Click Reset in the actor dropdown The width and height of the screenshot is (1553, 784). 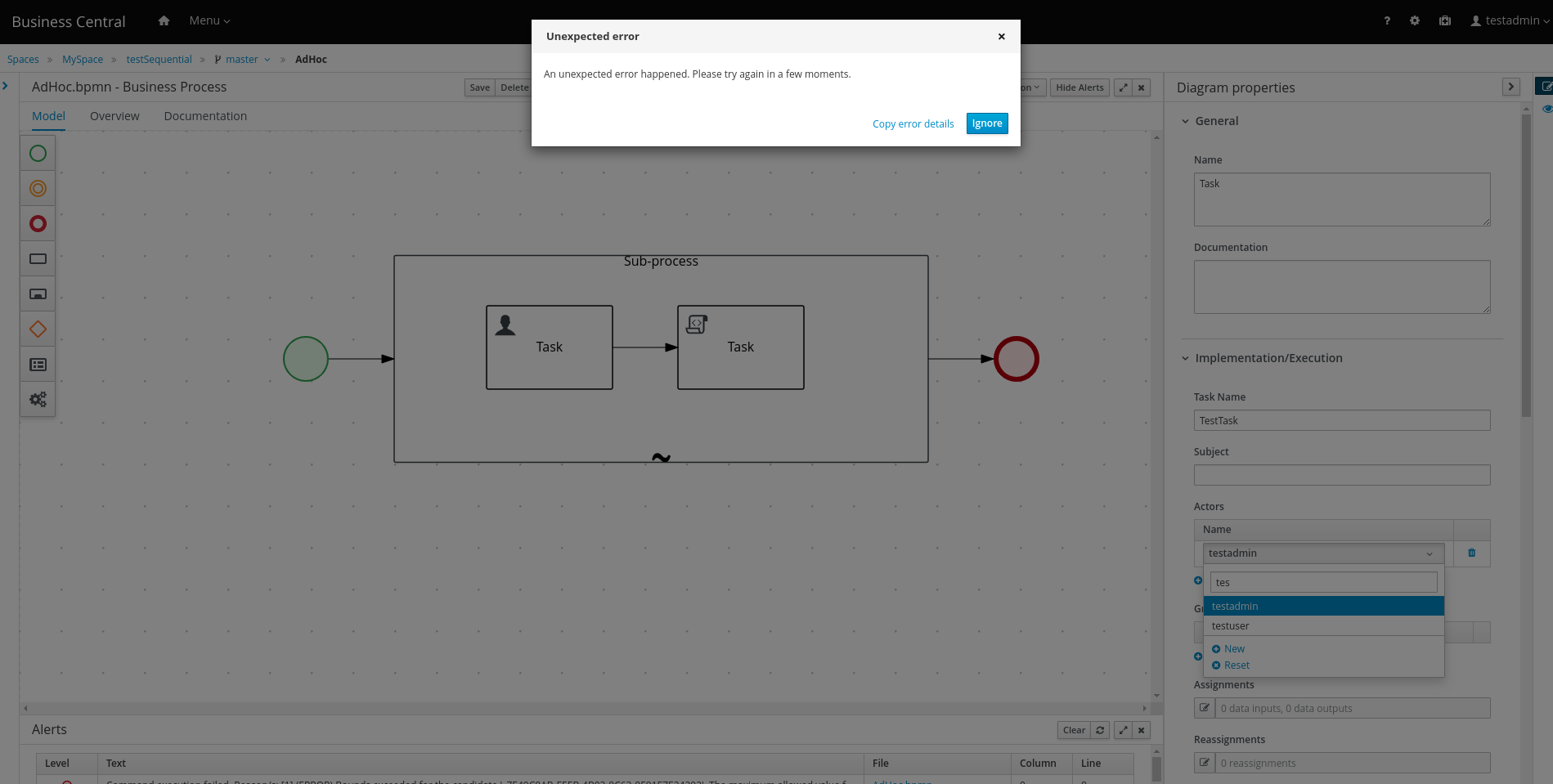1231,665
